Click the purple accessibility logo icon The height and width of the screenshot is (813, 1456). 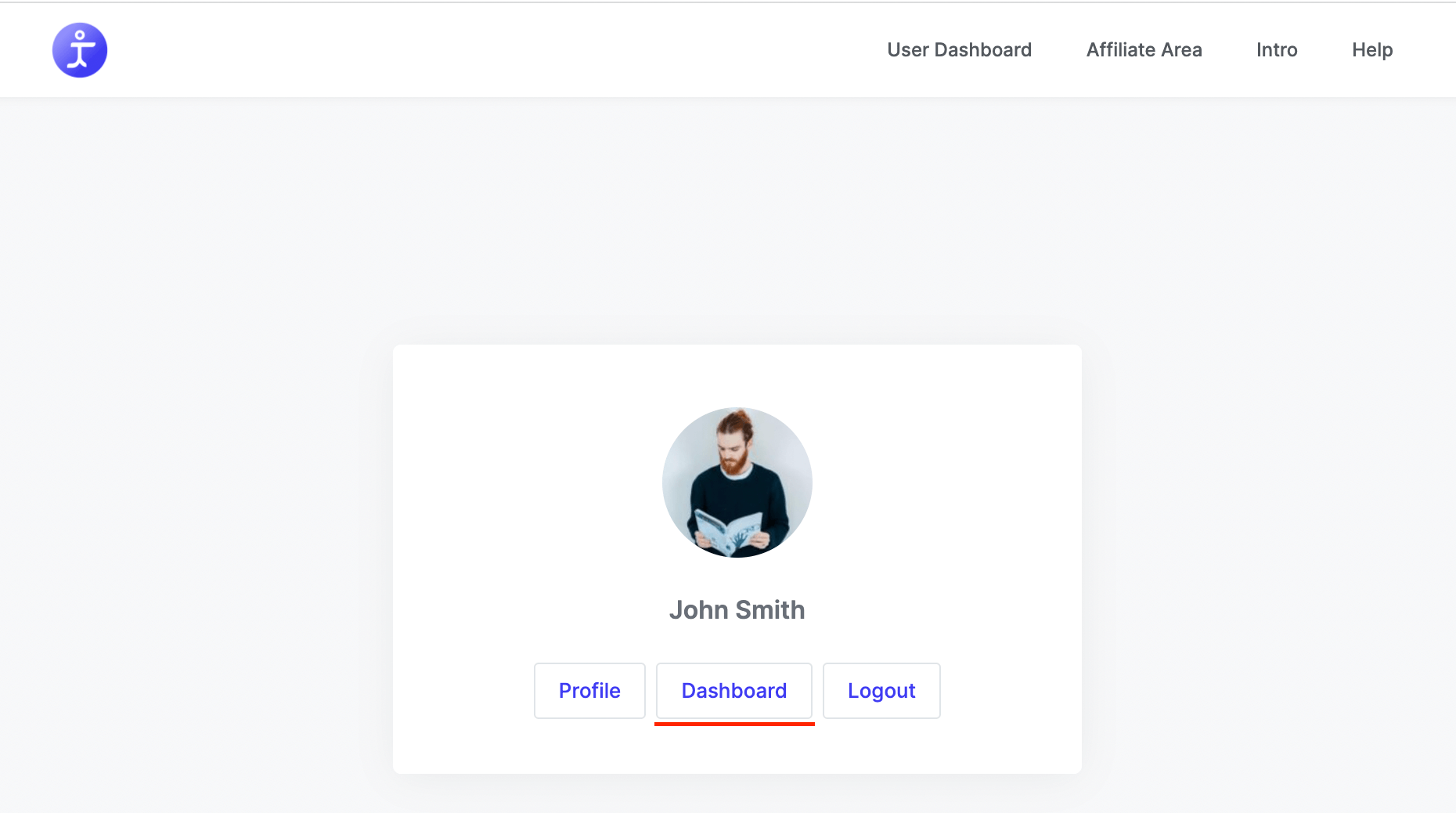pos(80,50)
